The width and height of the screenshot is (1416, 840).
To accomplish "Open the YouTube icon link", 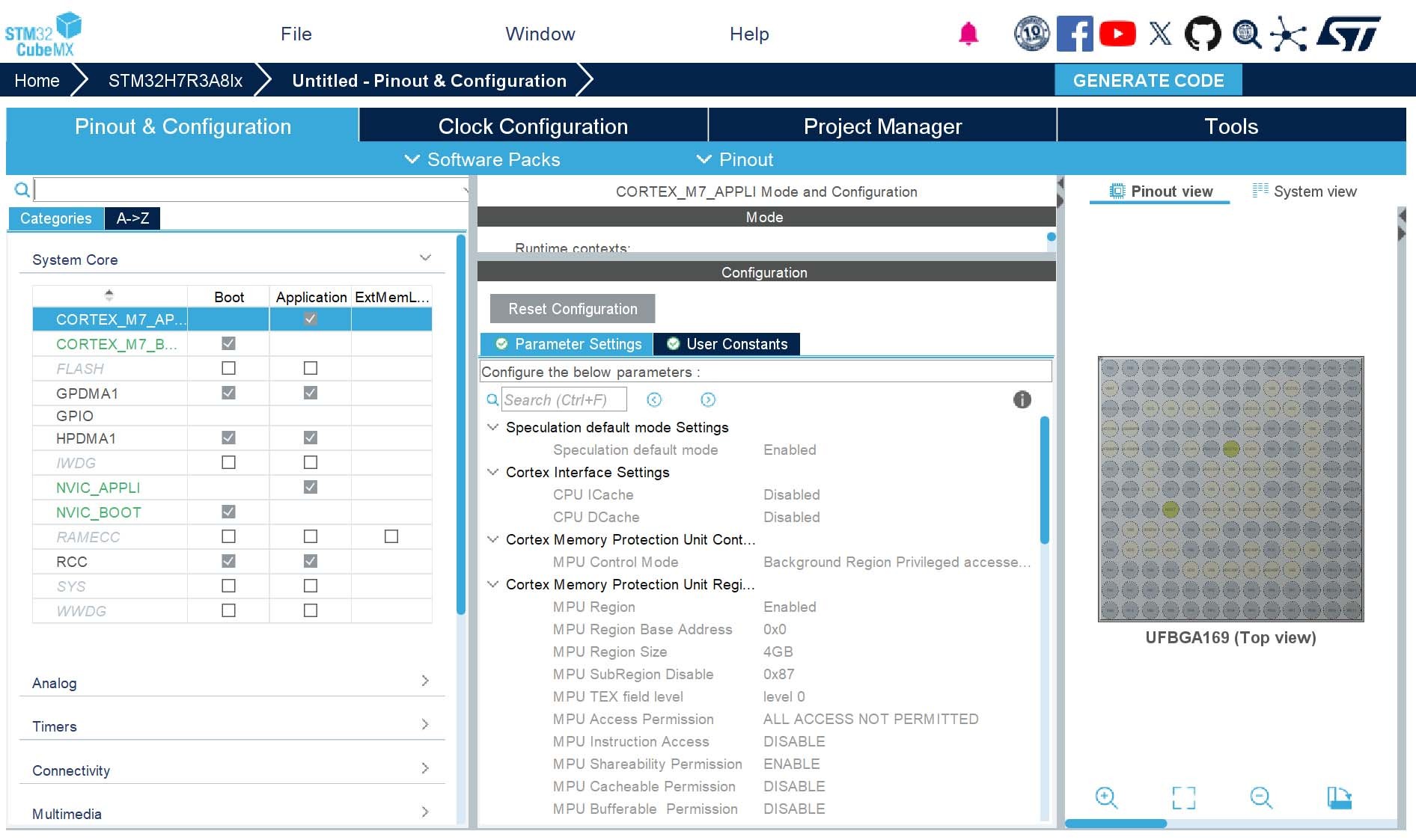I will [x=1117, y=34].
